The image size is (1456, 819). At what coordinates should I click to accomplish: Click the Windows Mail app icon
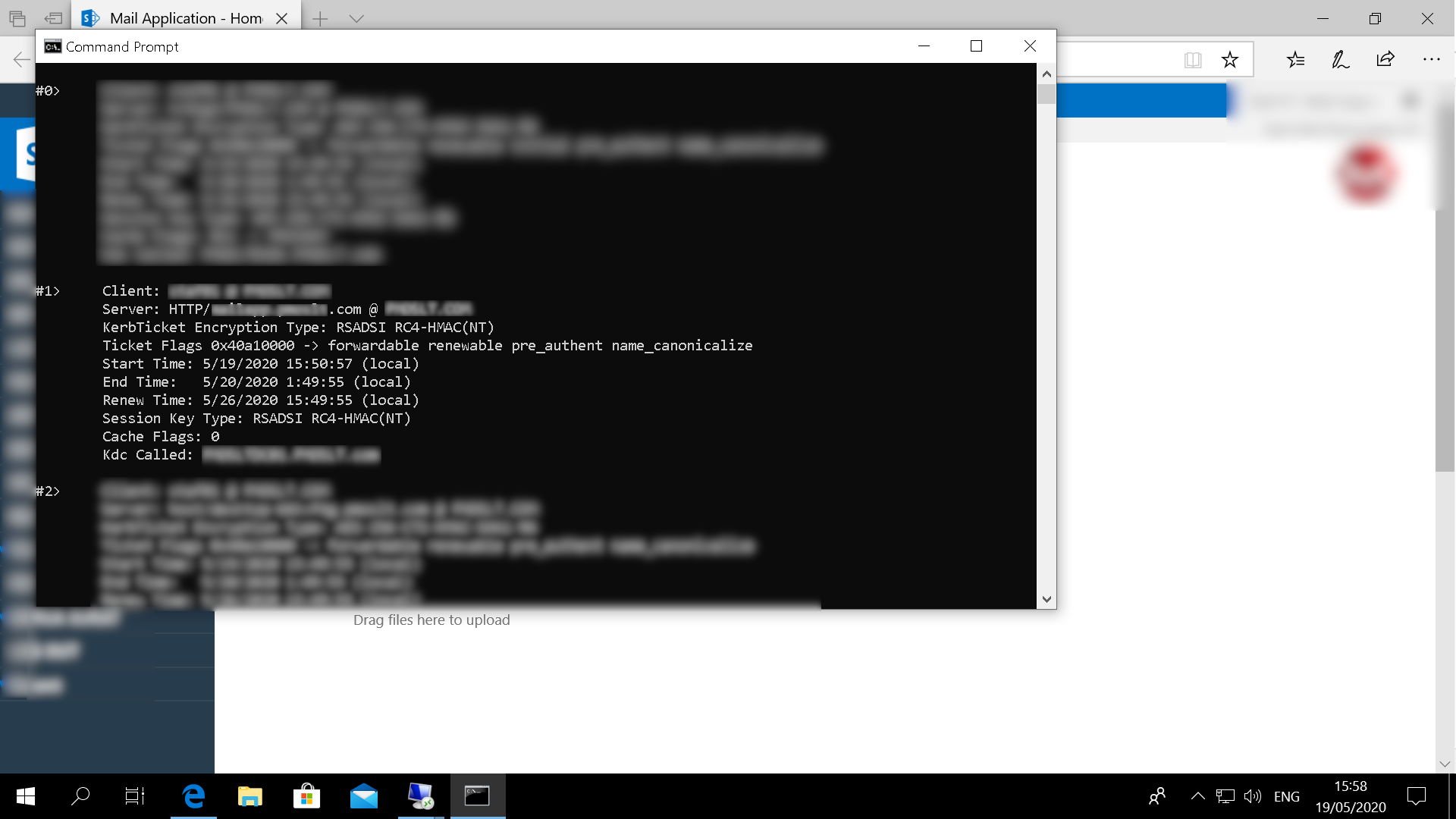point(363,796)
